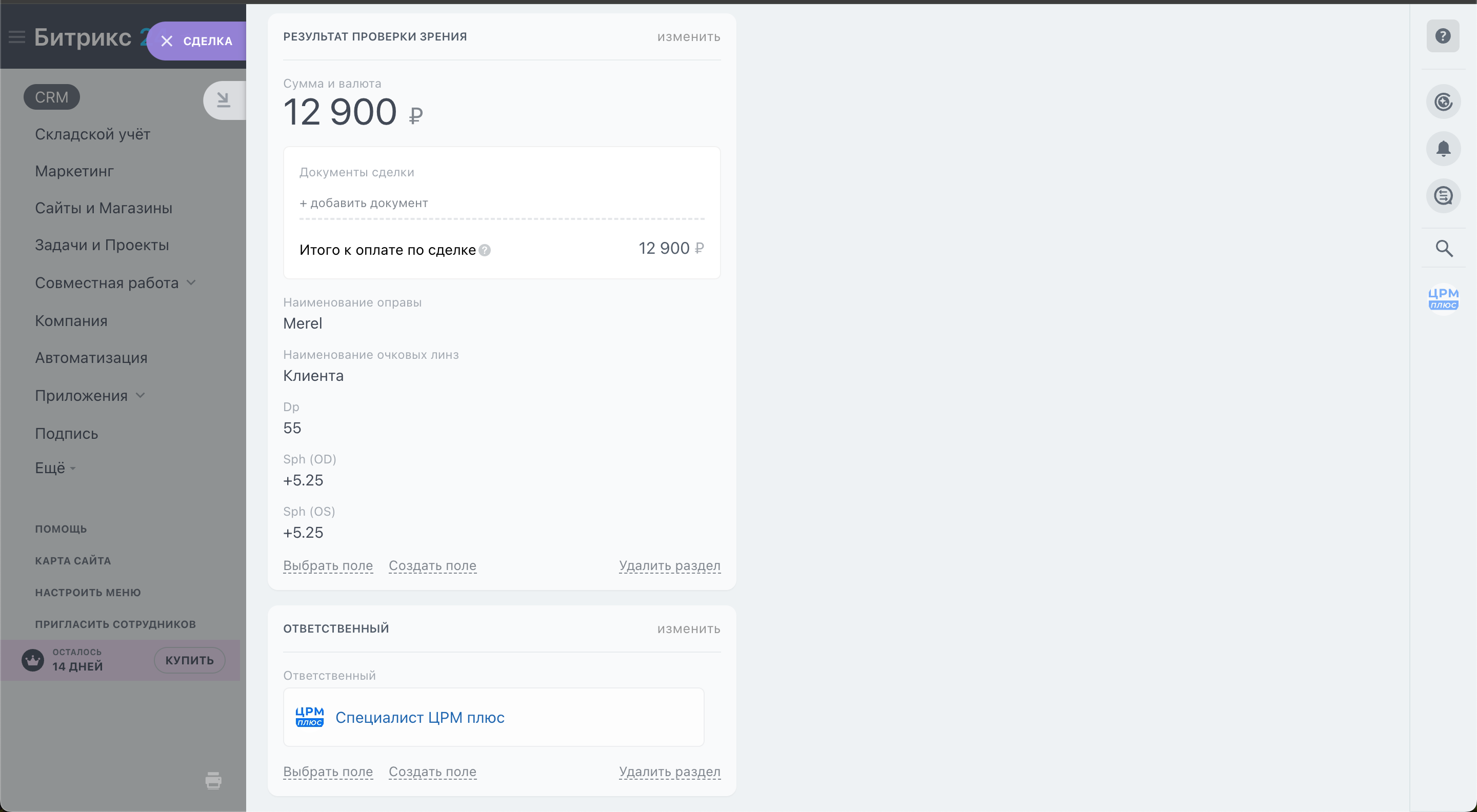1477x812 pixels.
Task: Click the hamburger menu icon
Action: point(16,38)
